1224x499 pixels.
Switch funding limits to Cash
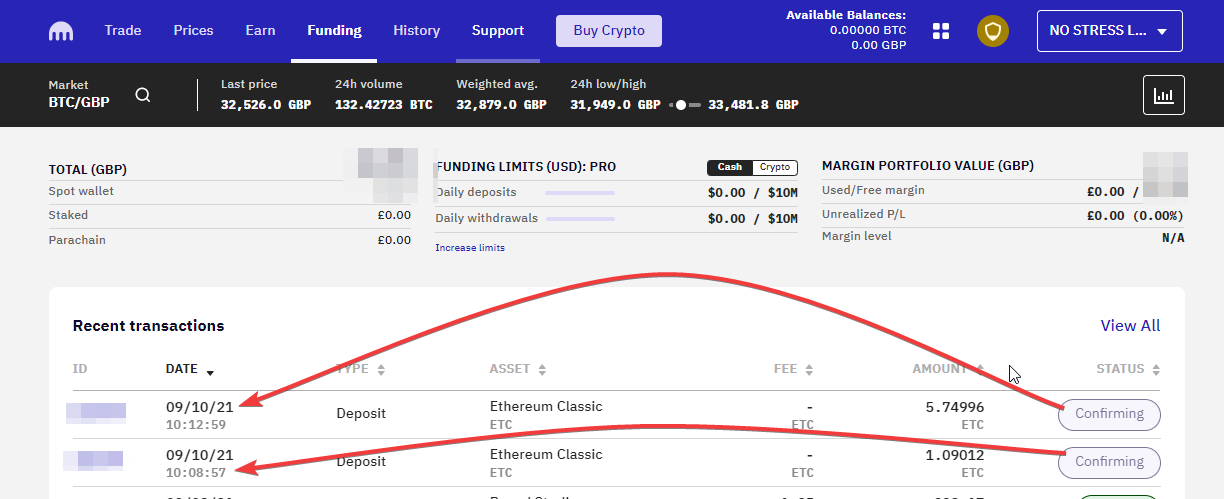click(x=730, y=167)
